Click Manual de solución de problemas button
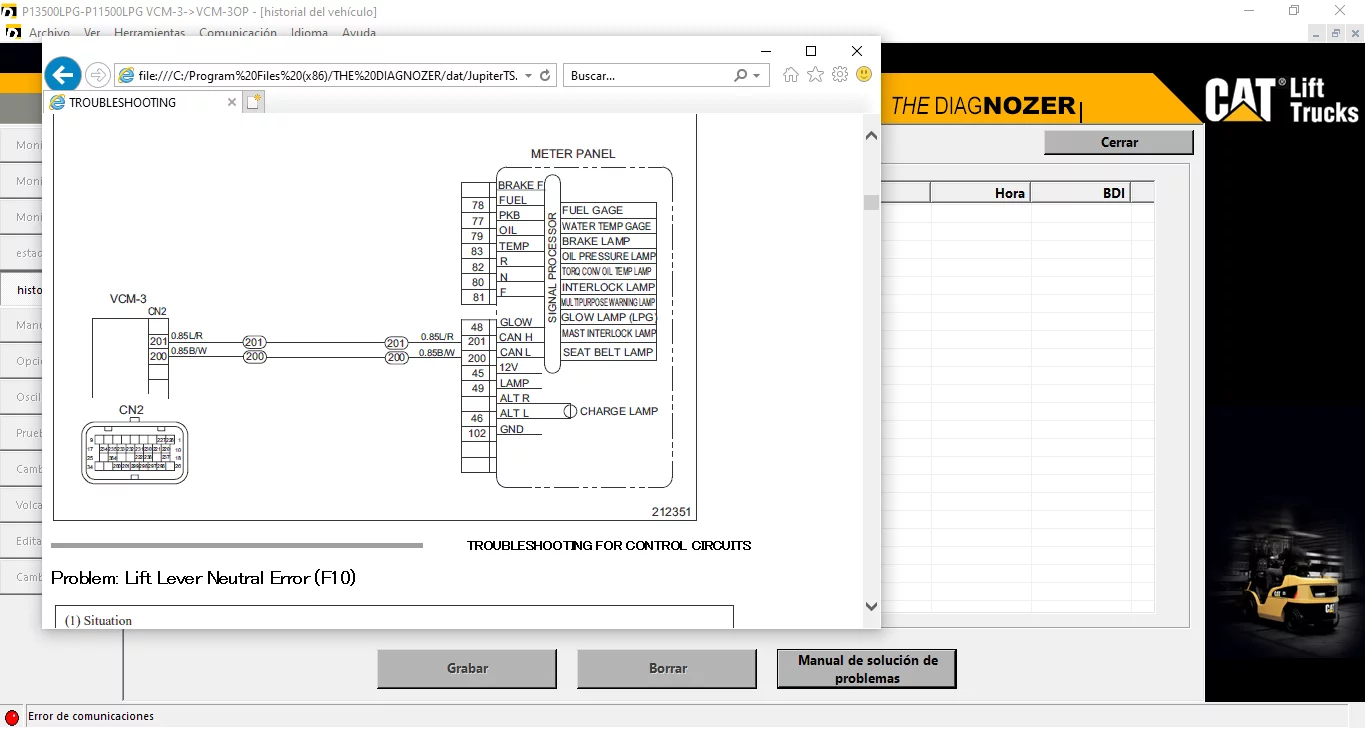 point(866,668)
